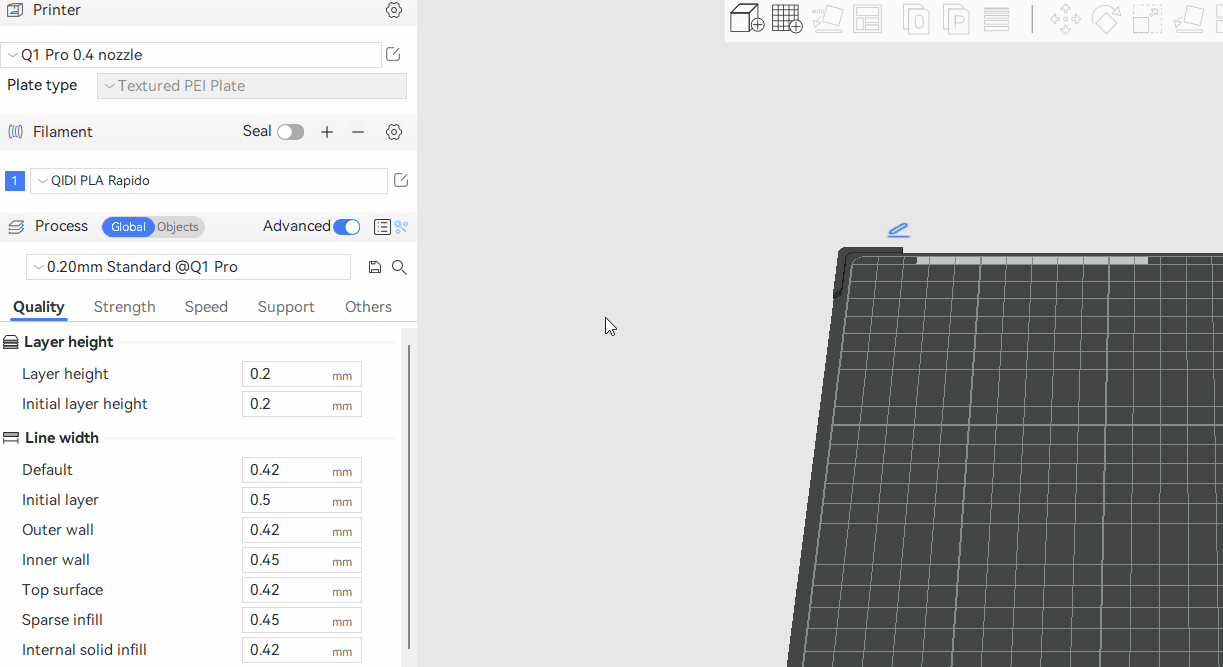Remove a filament with minus icon

pyautogui.click(x=358, y=132)
